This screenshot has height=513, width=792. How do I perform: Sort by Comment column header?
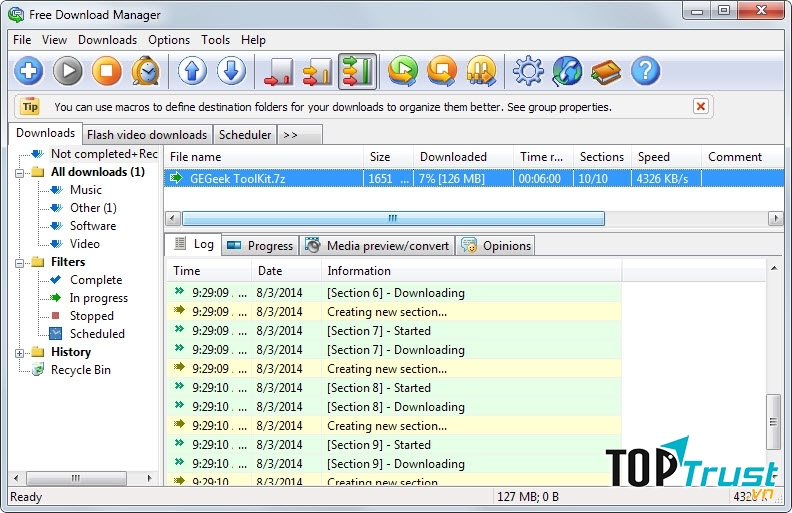(742, 157)
